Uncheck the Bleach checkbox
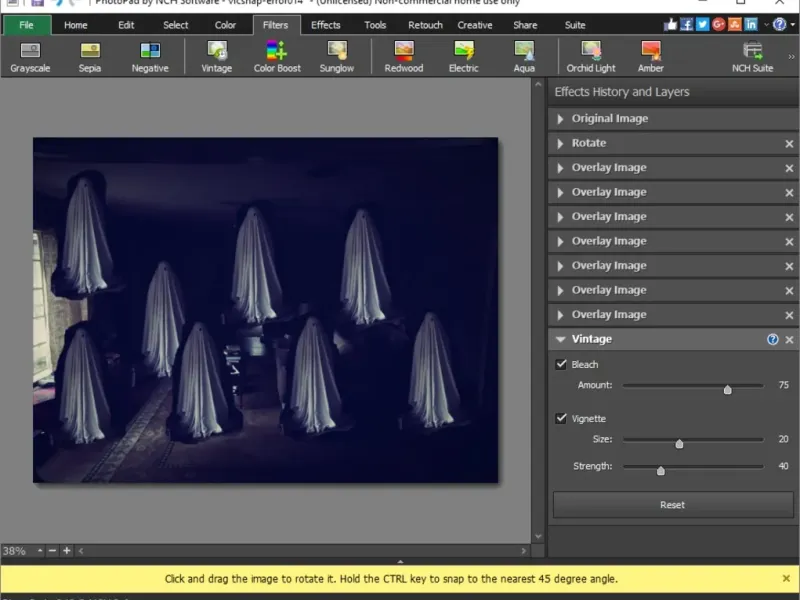Image resolution: width=800 pixels, height=600 pixels. click(561, 364)
